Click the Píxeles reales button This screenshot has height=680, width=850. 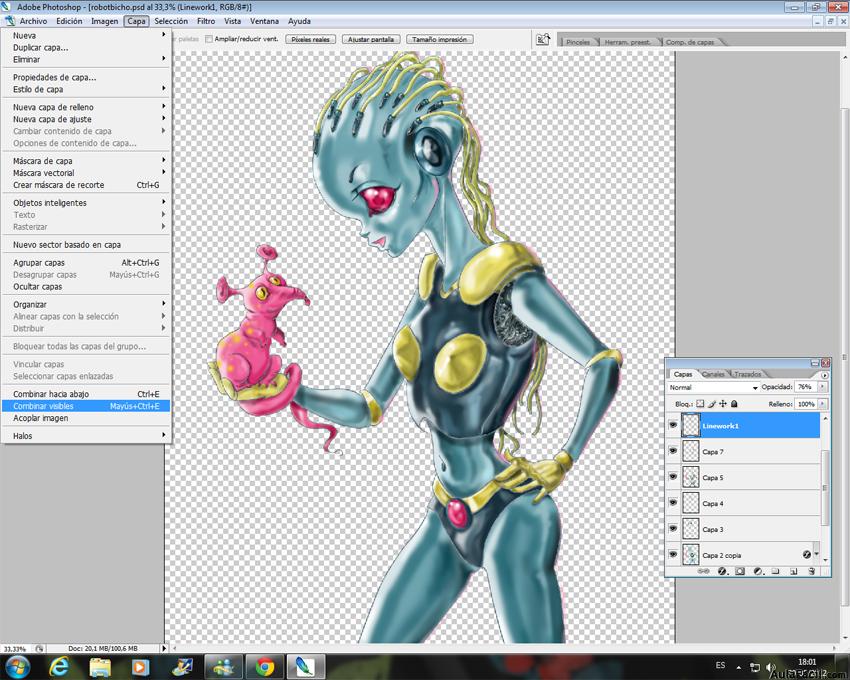point(311,39)
